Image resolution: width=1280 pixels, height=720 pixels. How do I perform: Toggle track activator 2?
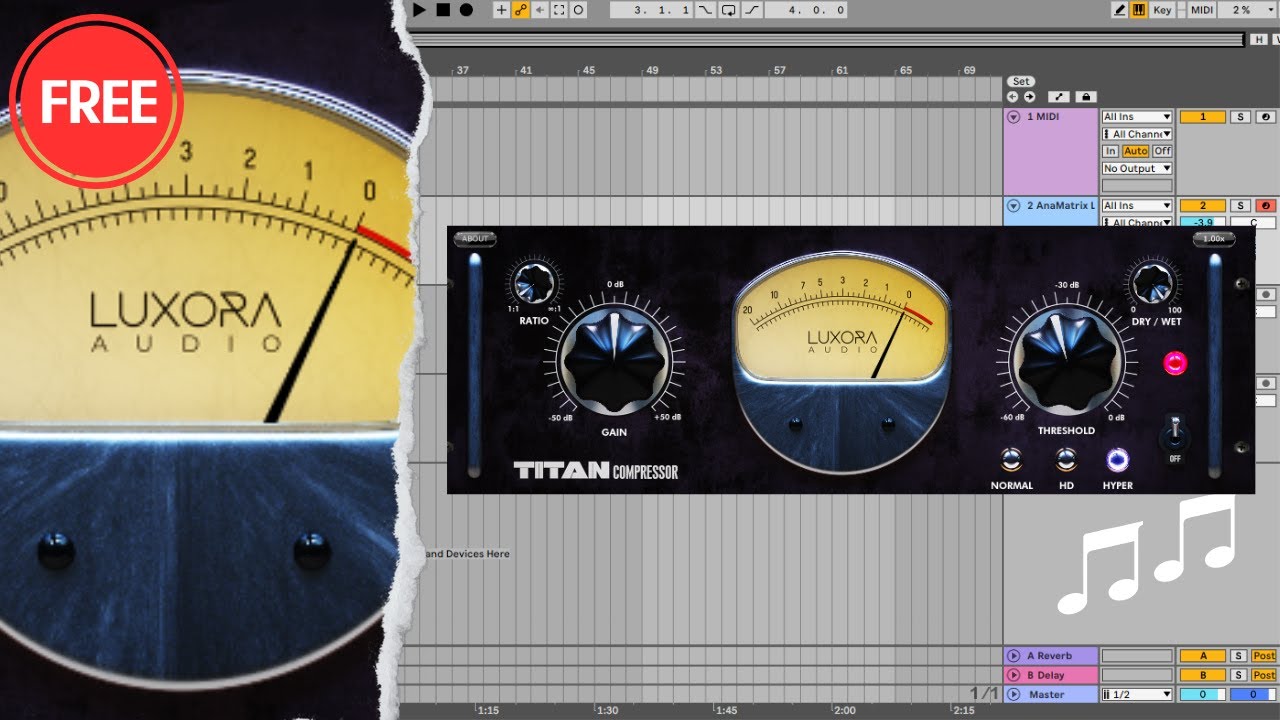point(1203,205)
